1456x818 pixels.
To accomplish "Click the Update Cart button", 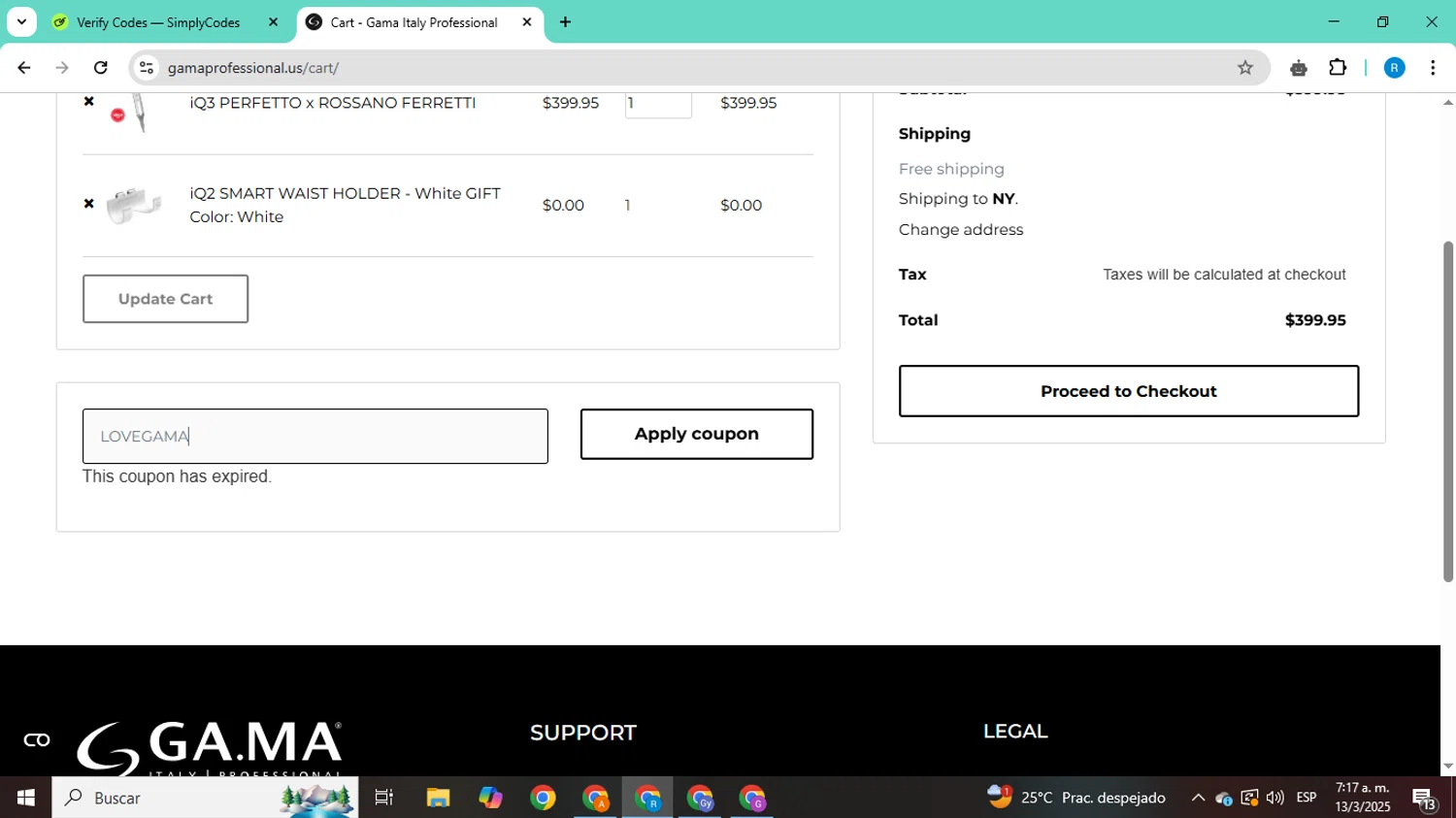I will 165,299.
